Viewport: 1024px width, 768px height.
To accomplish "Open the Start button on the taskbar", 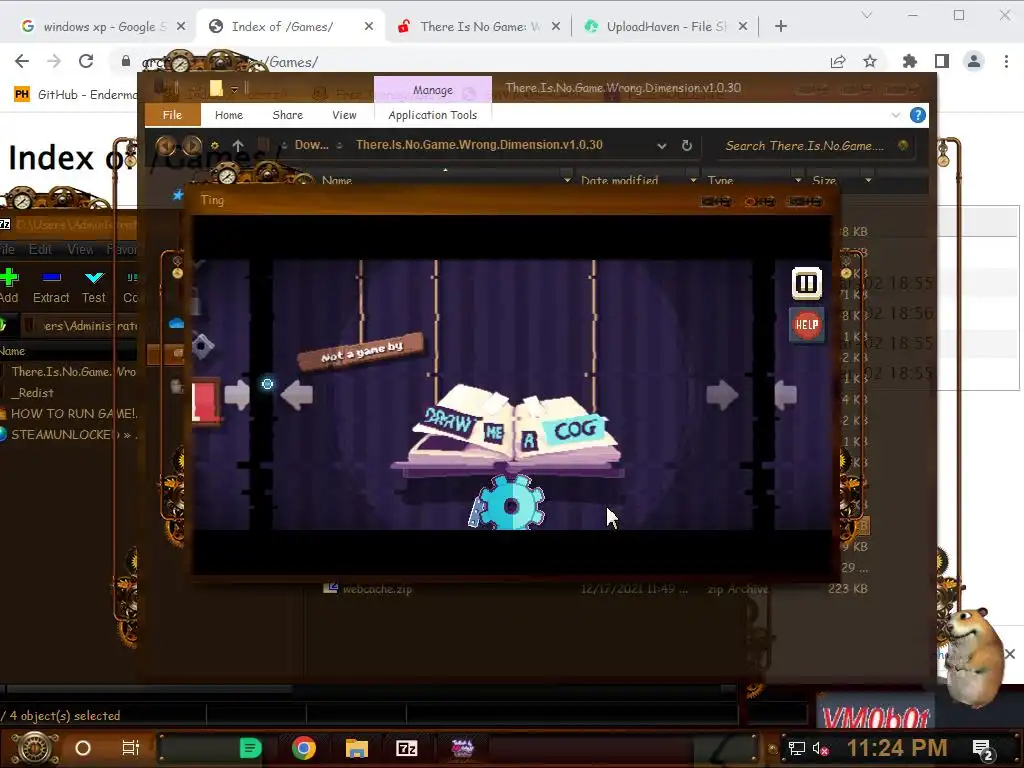I will coord(35,748).
